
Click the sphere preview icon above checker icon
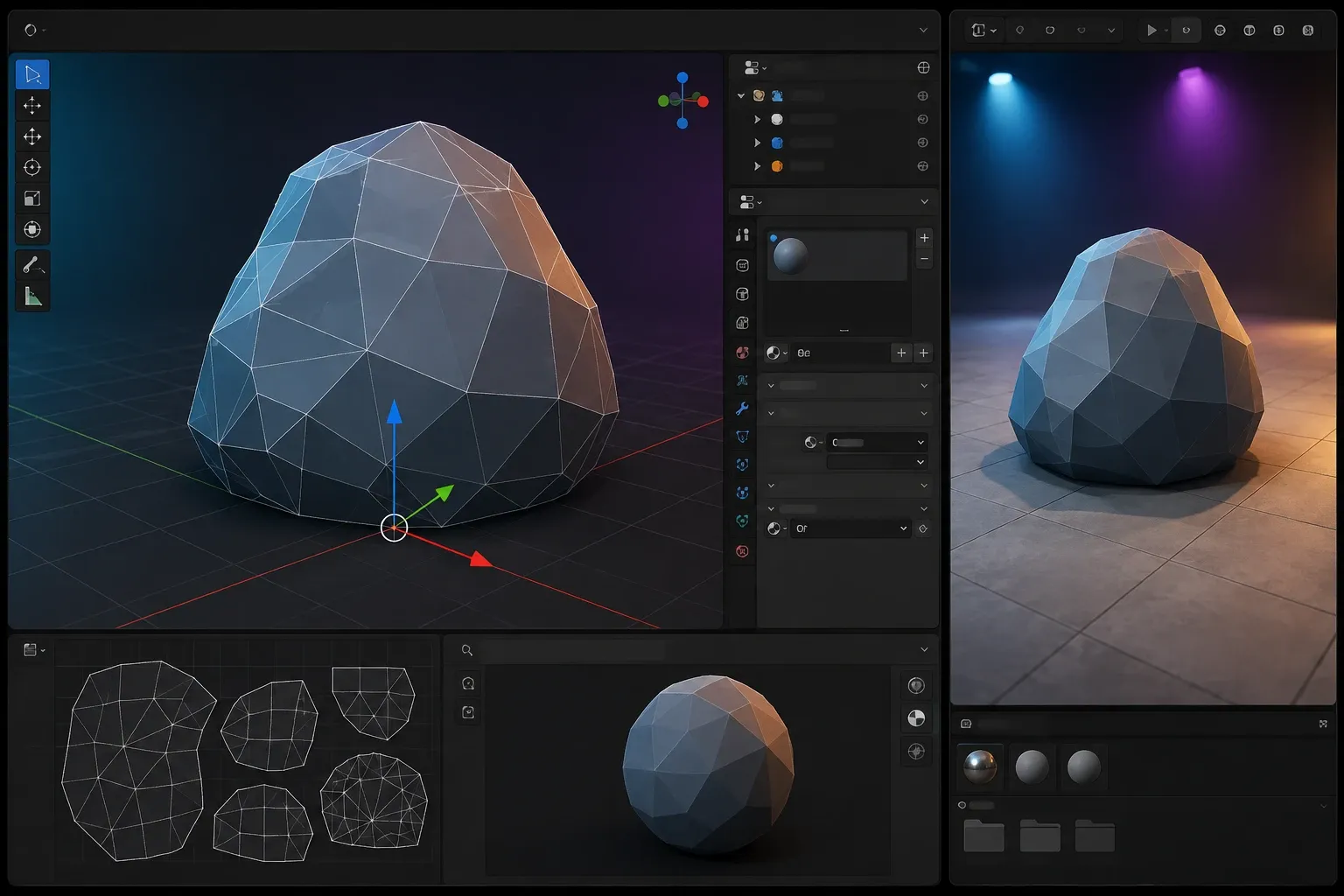[x=916, y=685]
